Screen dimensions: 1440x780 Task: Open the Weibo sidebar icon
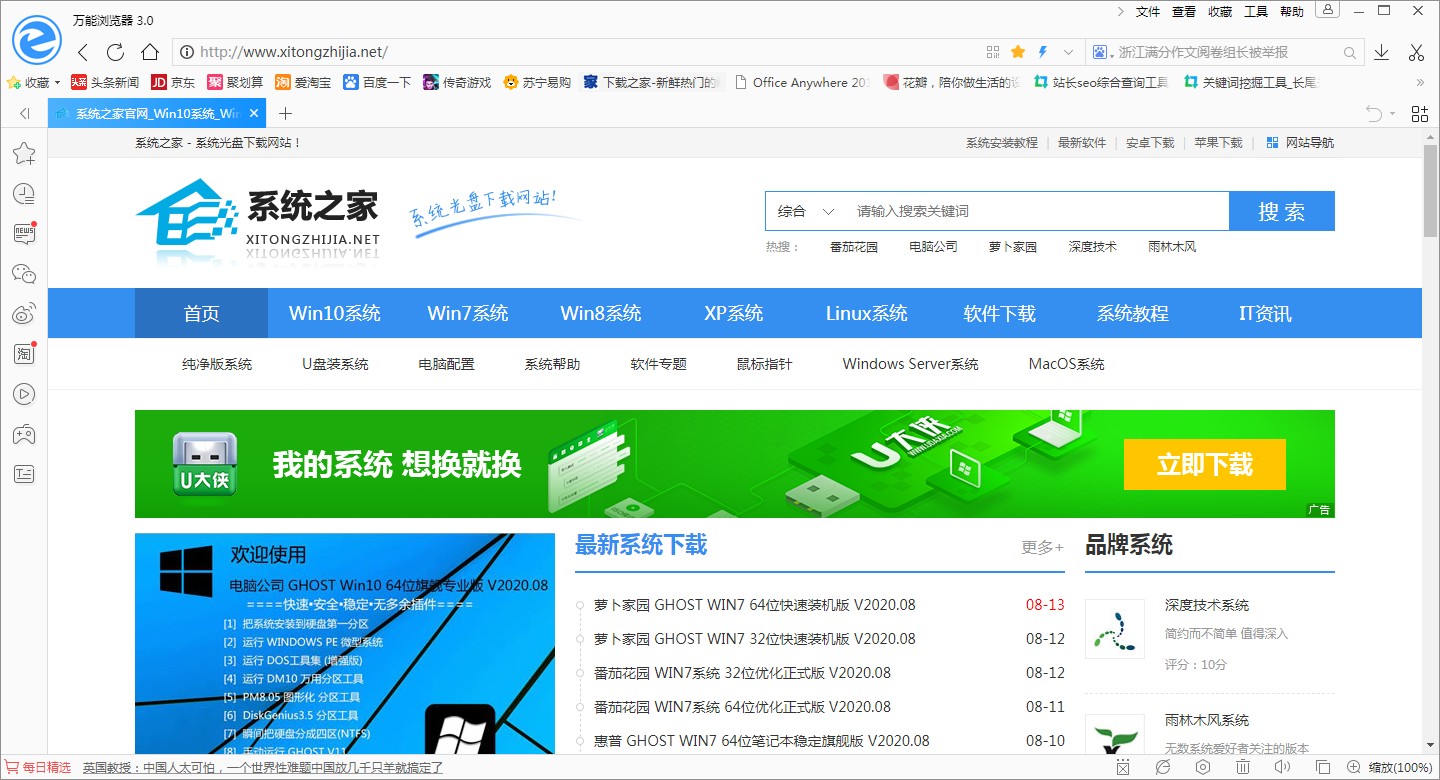[x=24, y=313]
